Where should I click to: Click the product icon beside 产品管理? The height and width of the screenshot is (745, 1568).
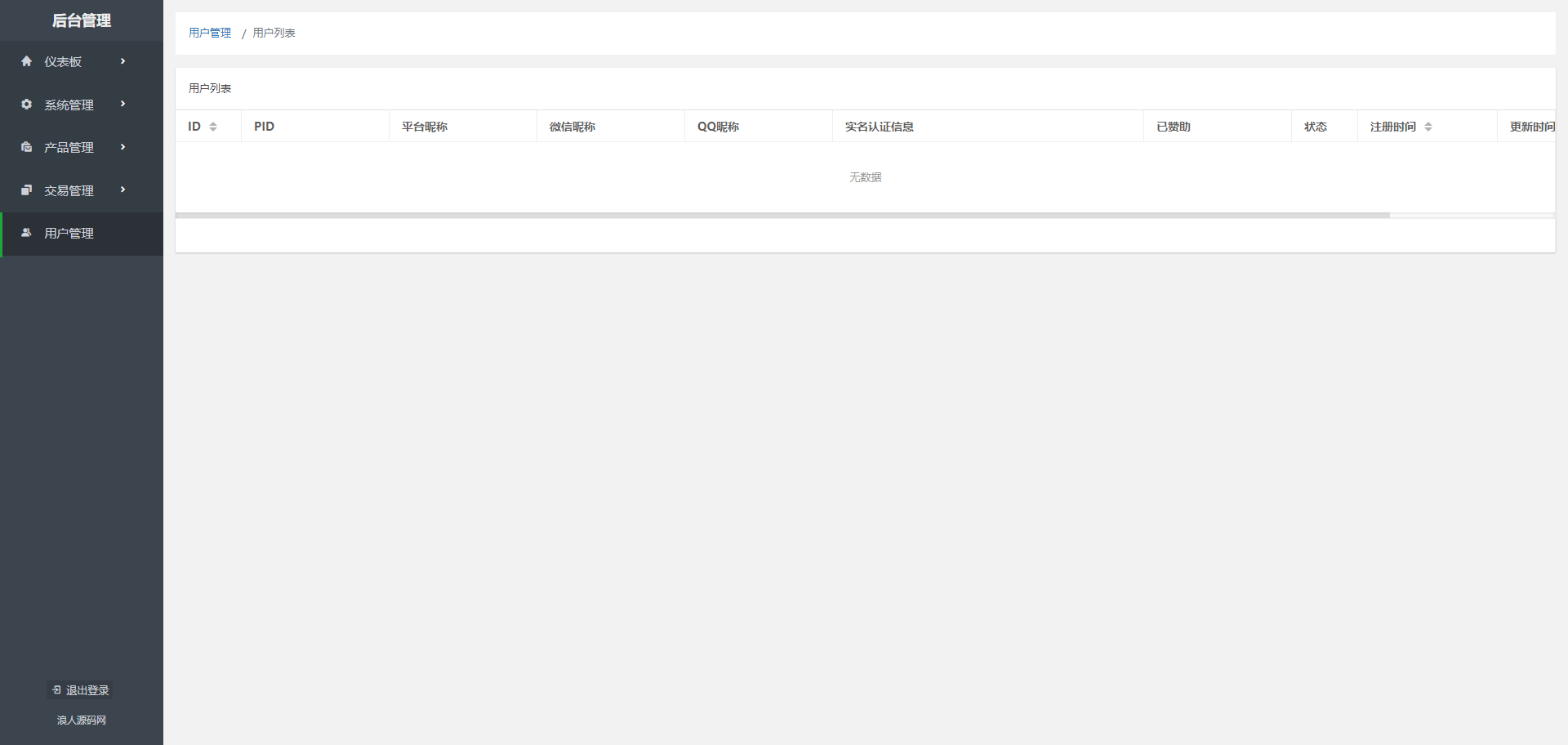(26, 147)
